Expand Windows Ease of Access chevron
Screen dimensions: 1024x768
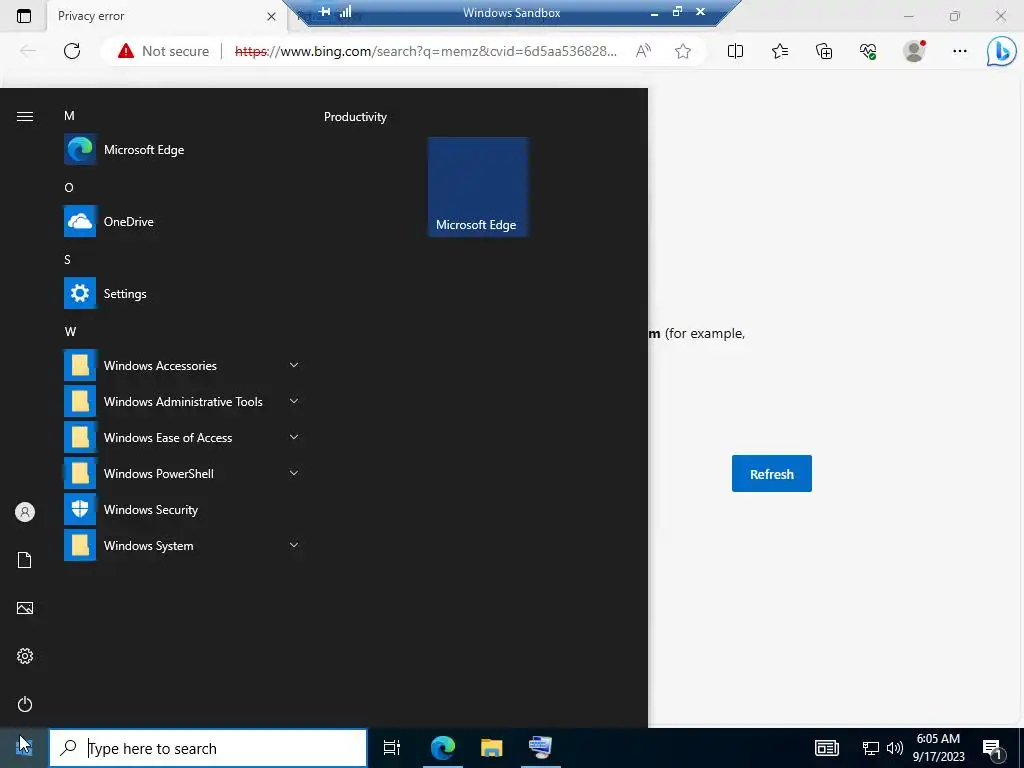[294, 437]
